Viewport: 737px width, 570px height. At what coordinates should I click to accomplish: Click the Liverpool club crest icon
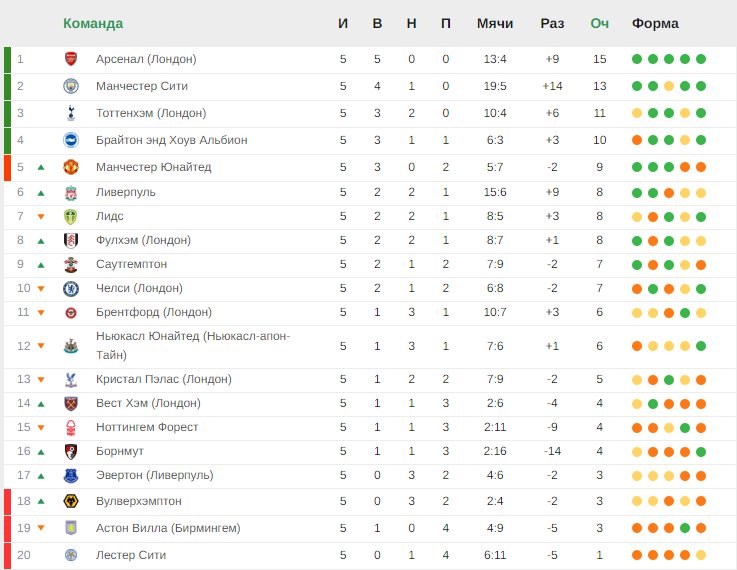click(71, 193)
